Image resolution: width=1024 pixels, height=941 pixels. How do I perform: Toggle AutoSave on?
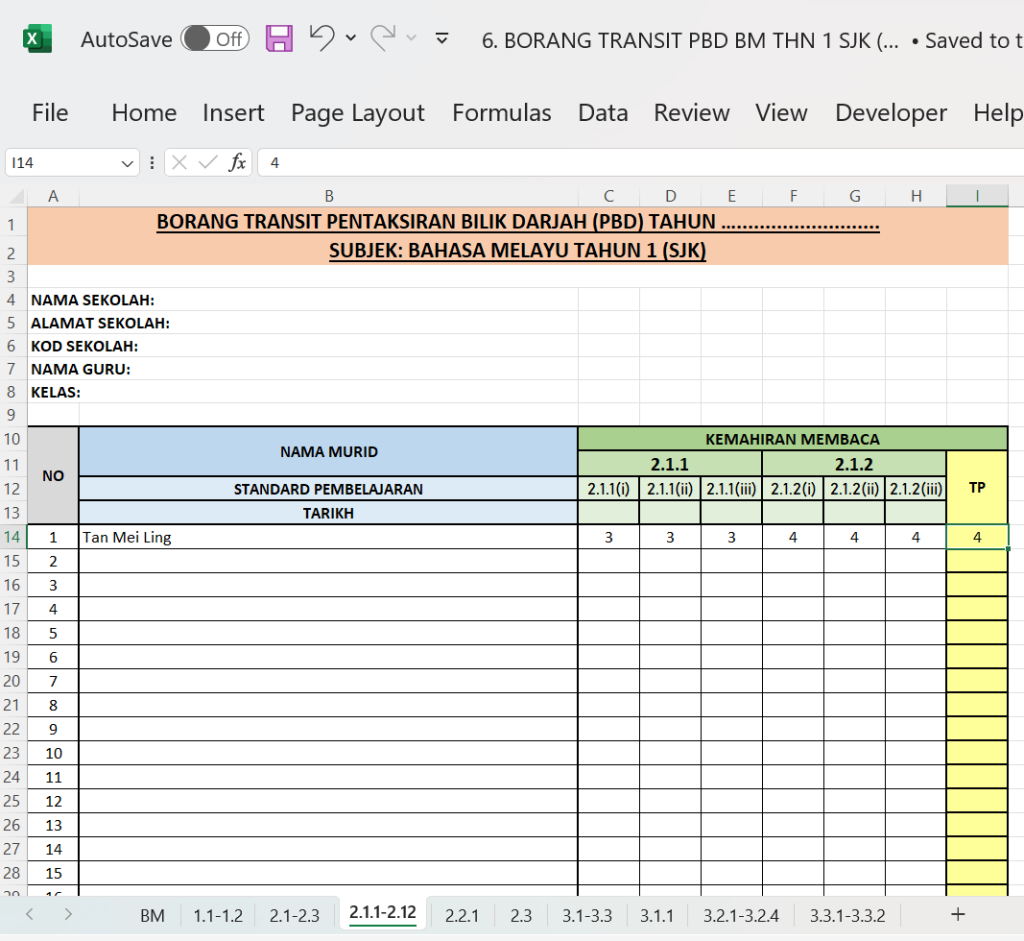pyautogui.click(x=214, y=38)
